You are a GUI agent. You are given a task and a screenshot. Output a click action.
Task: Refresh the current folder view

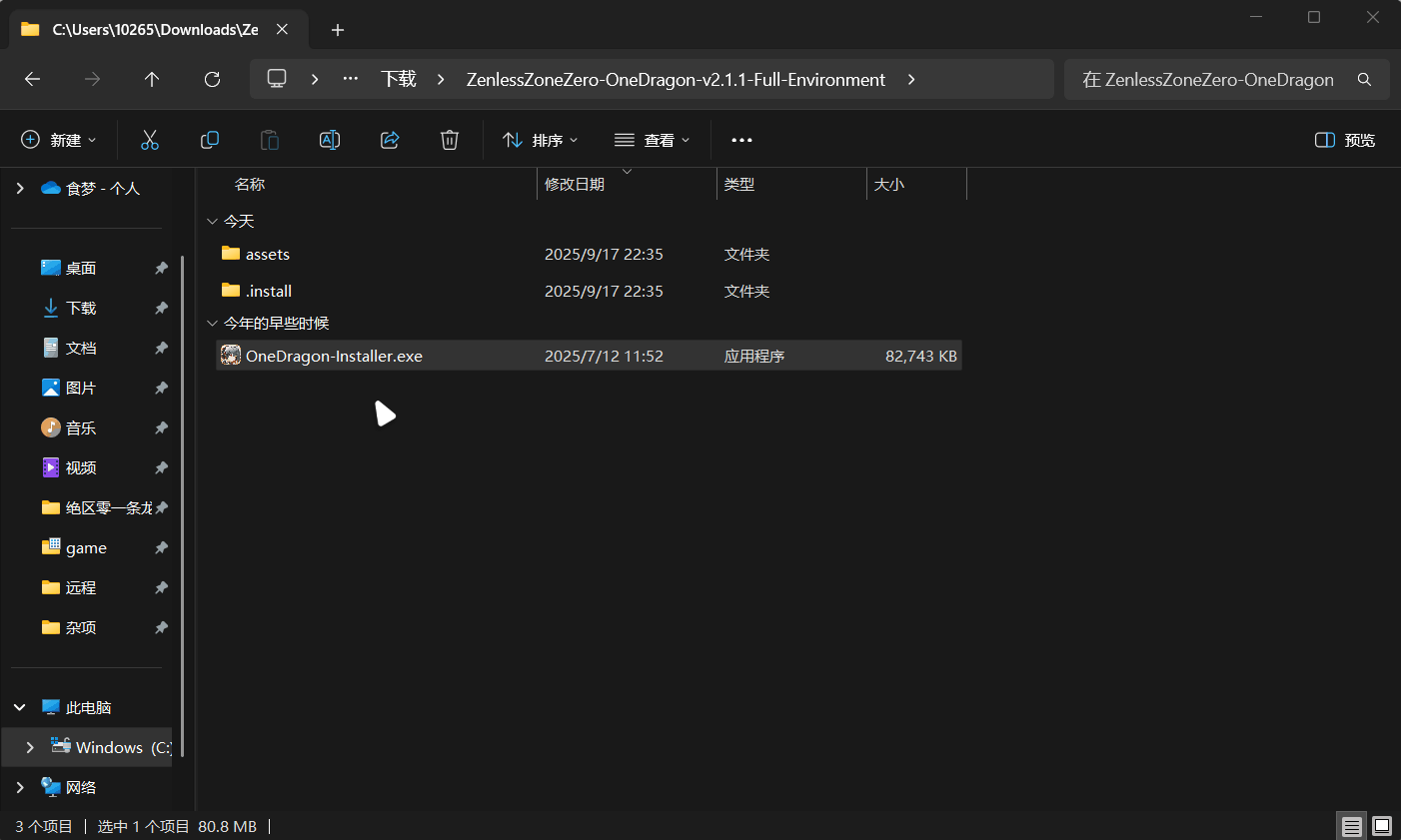[x=212, y=79]
